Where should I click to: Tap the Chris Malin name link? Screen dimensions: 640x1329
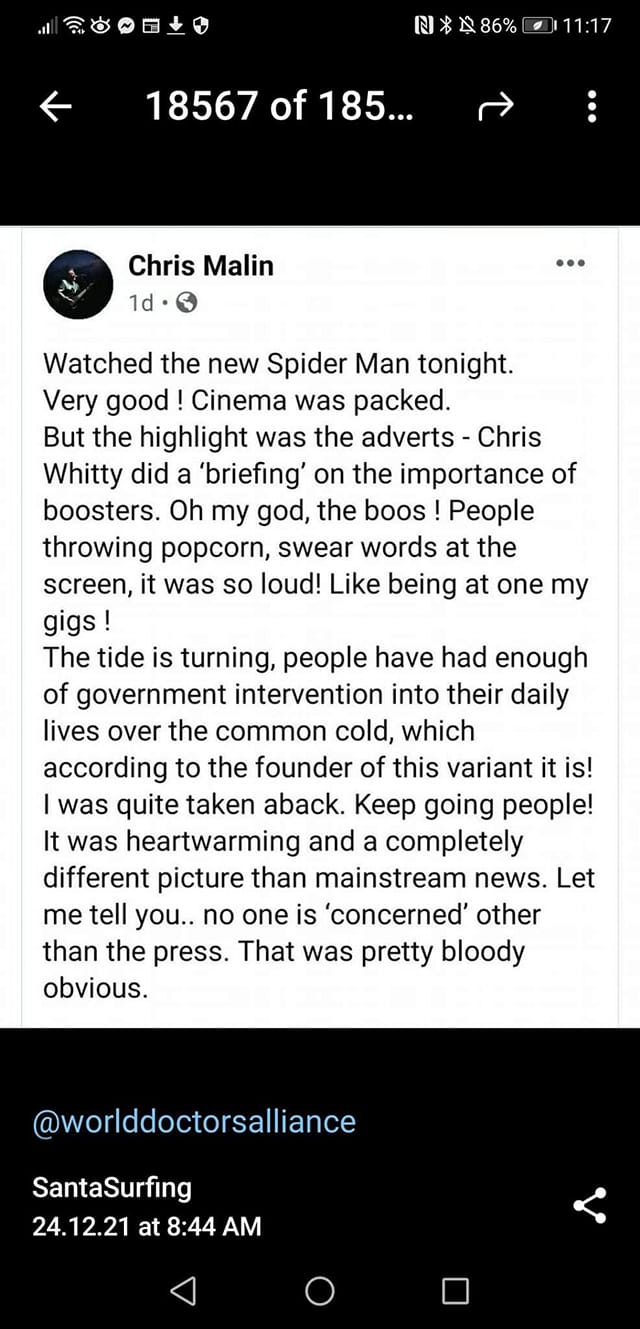pos(200,265)
